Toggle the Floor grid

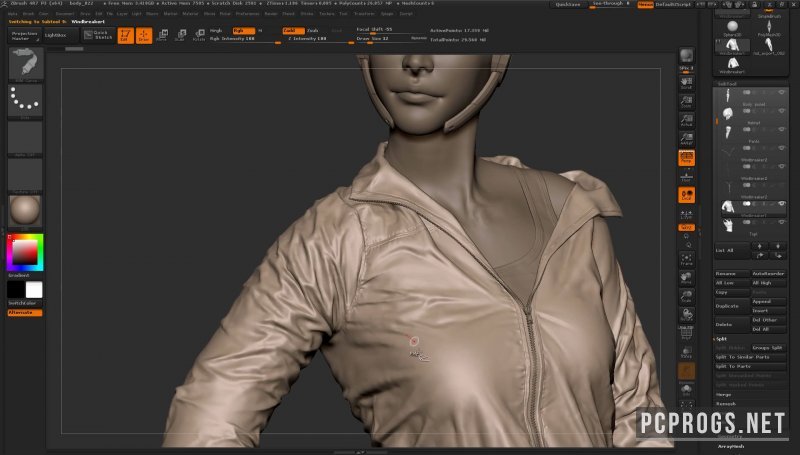pos(686,176)
